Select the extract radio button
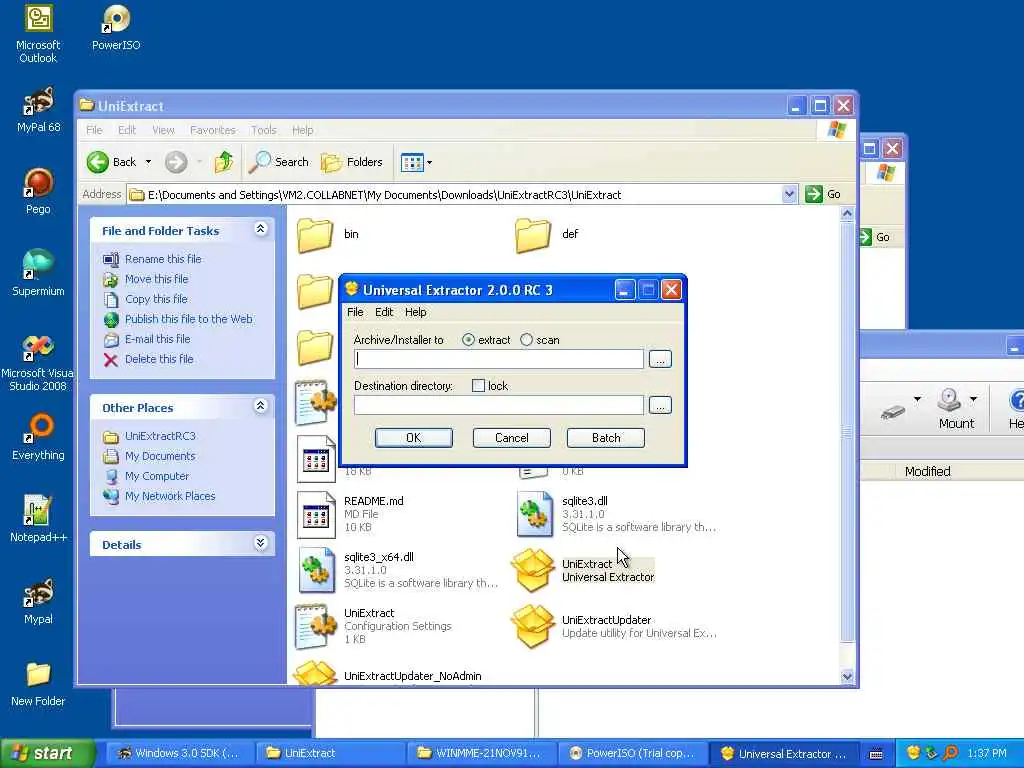 (468, 340)
